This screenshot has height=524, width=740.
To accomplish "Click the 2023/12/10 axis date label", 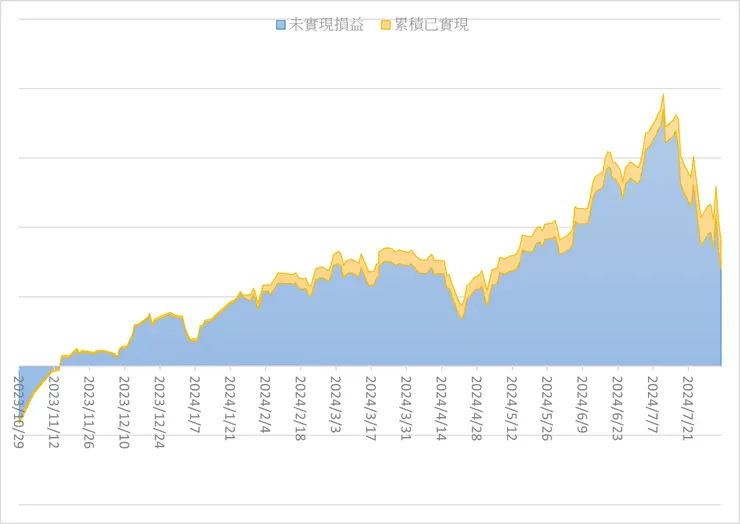I will click(124, 412).
